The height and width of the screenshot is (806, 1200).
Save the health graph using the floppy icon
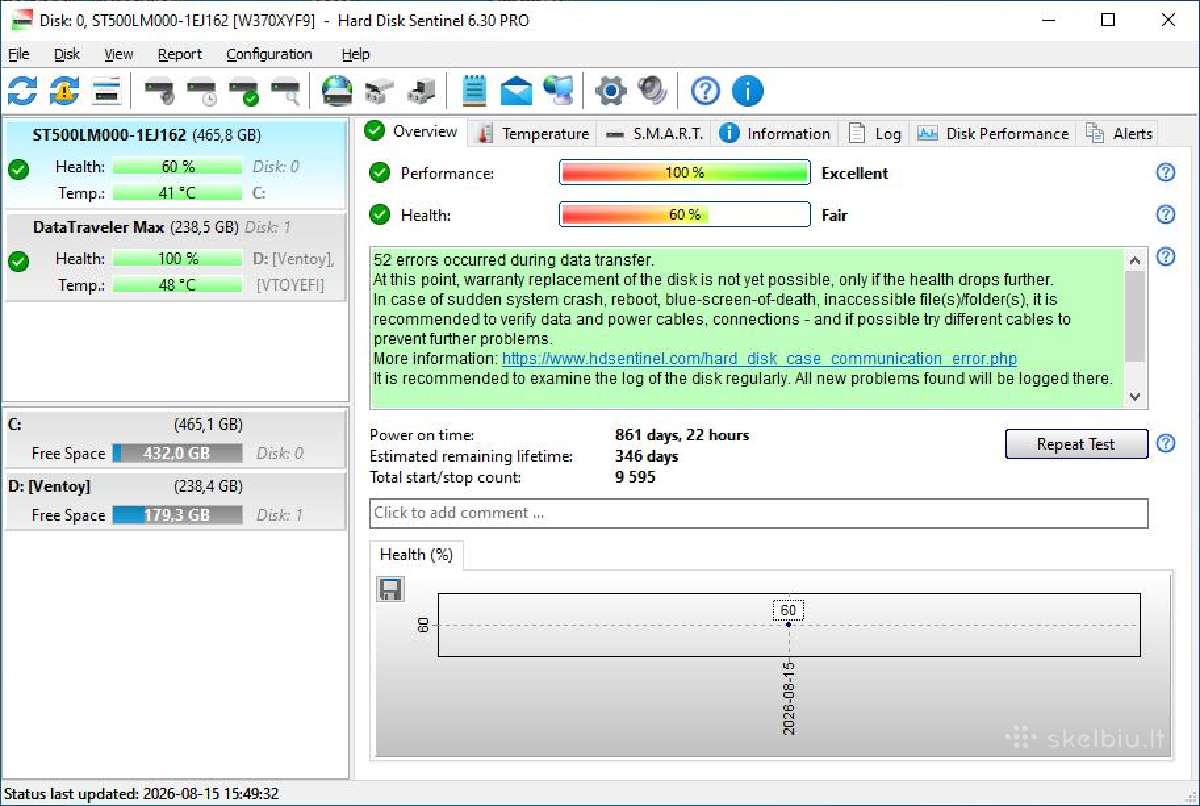point(390,589)
